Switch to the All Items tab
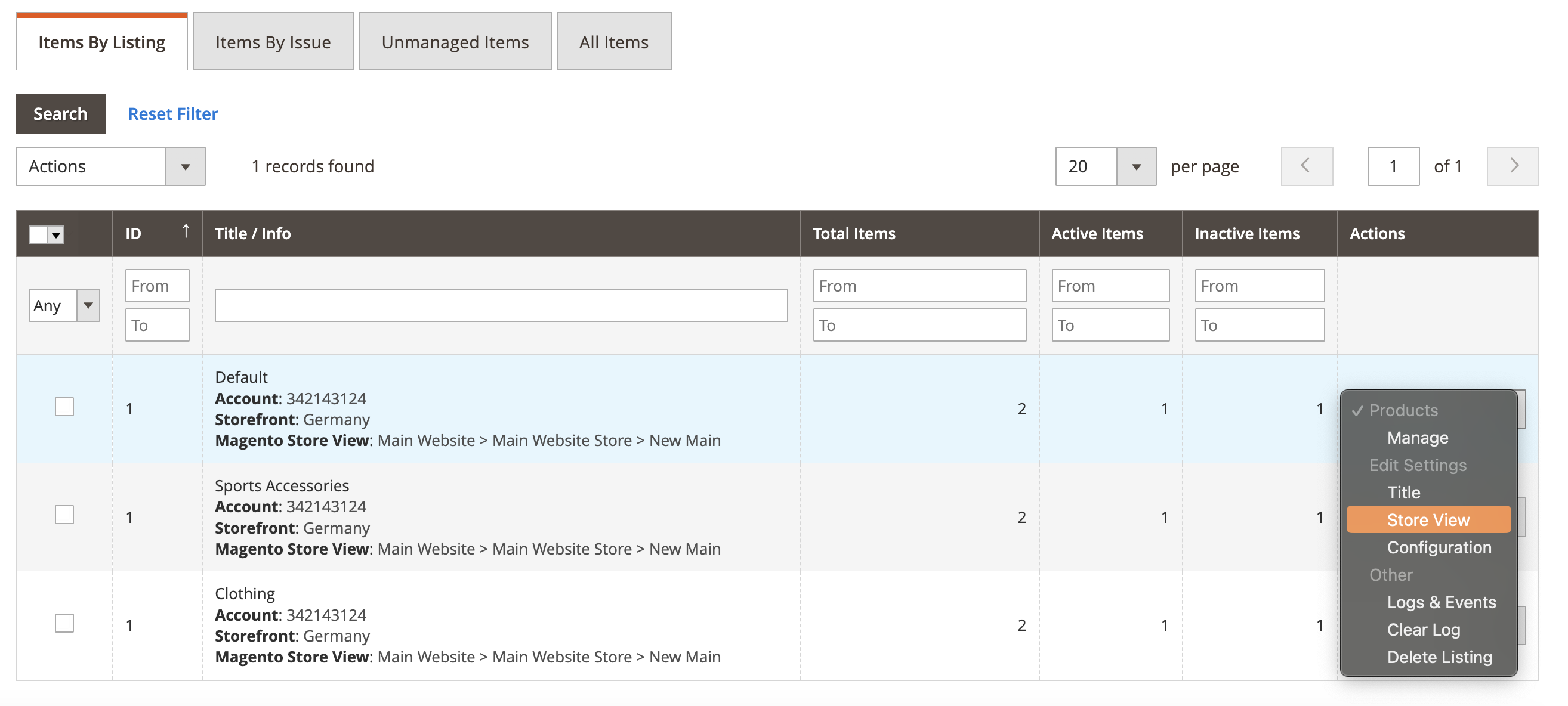This screenshot has height=706, width=1568. click(x=613, y=41)
